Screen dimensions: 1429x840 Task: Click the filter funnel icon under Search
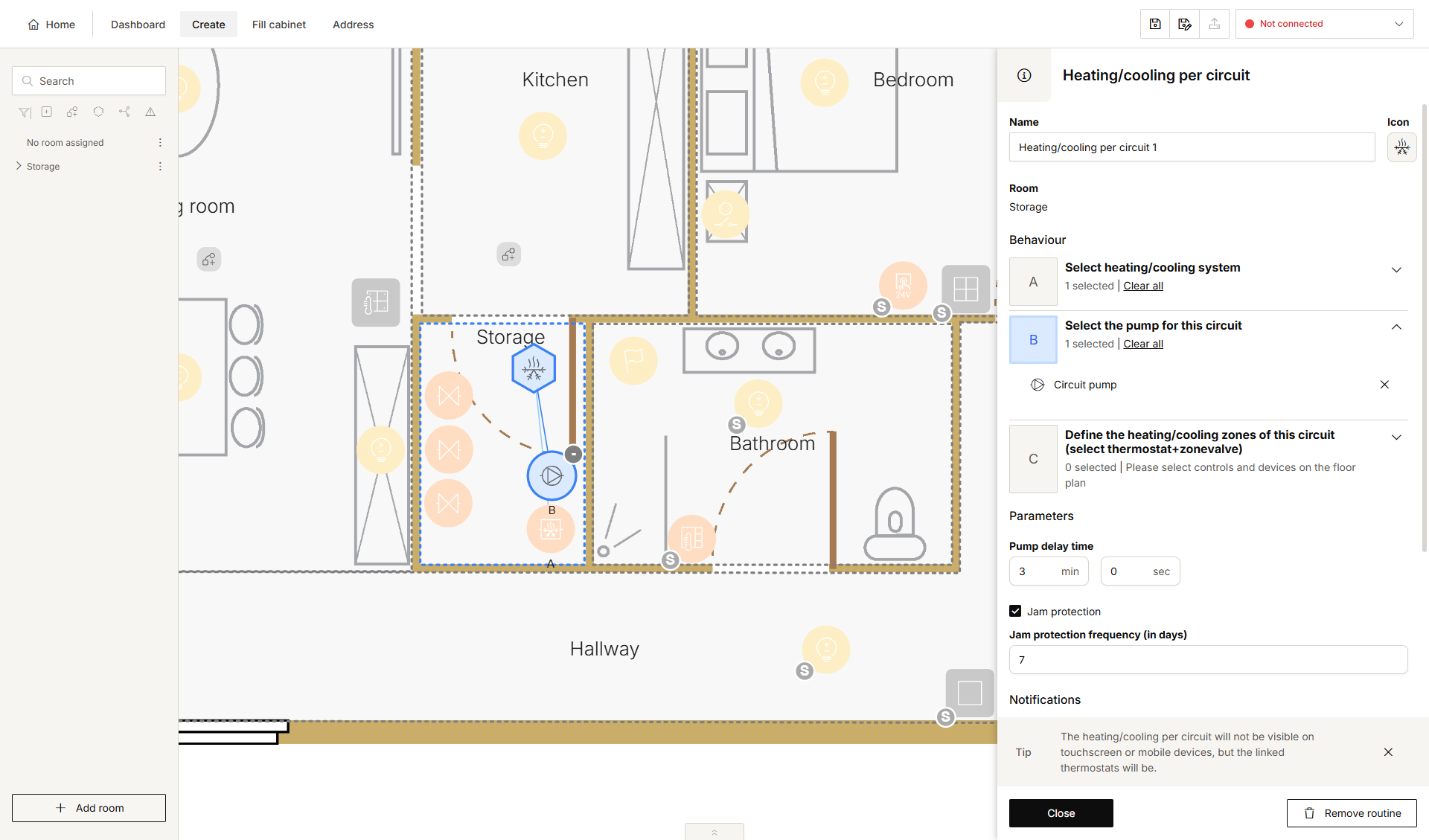coord(25,112)
